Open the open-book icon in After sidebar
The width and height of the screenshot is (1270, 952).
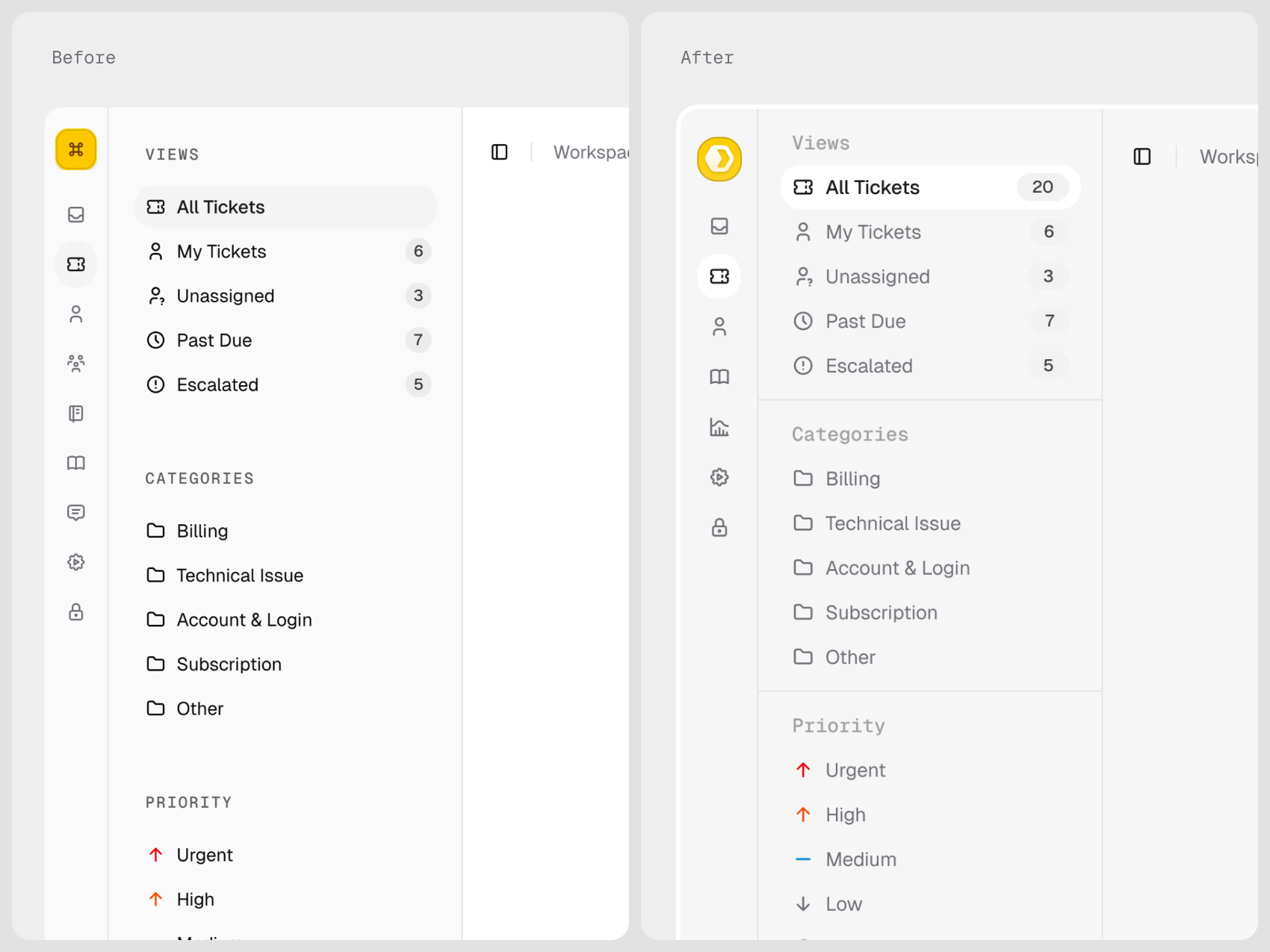tap(719, 376)
